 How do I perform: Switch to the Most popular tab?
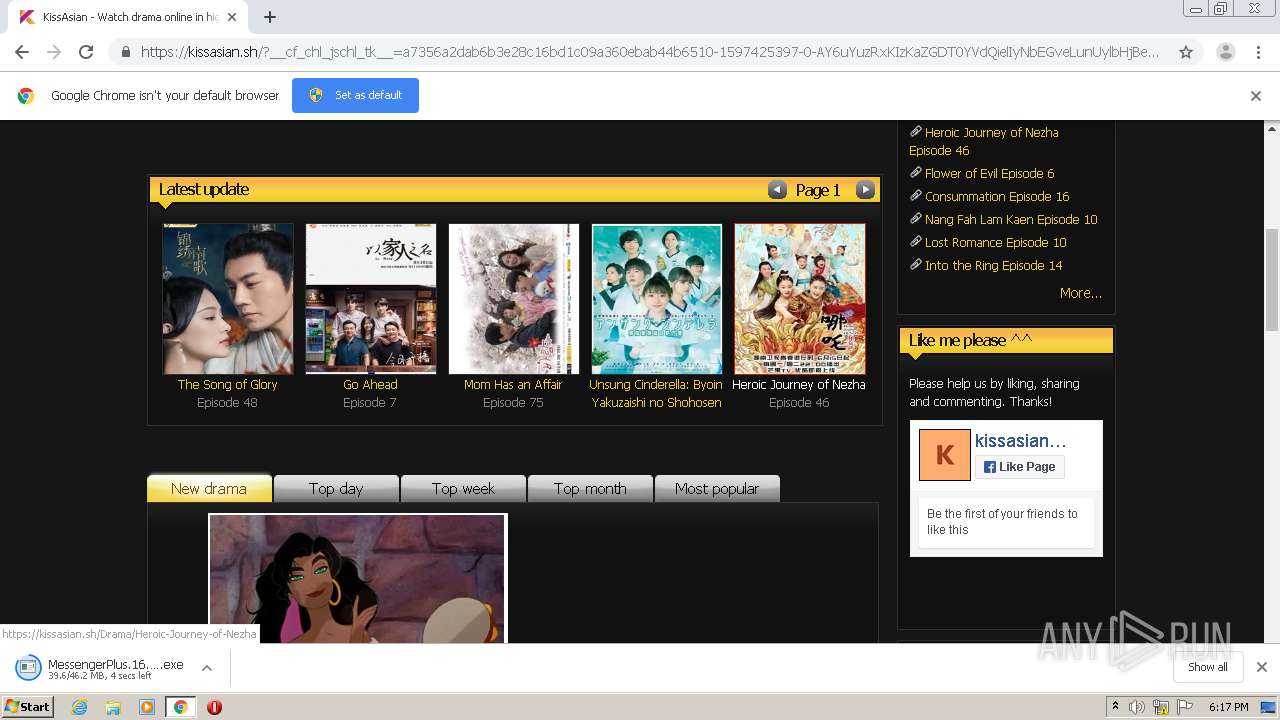[x=717, y=488]
